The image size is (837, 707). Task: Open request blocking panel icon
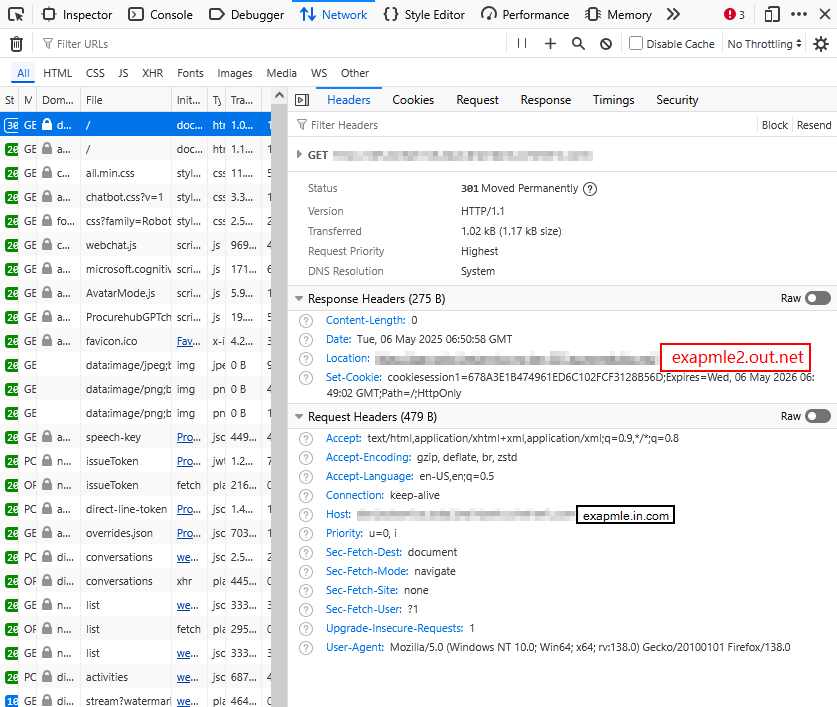click(606, 44)
